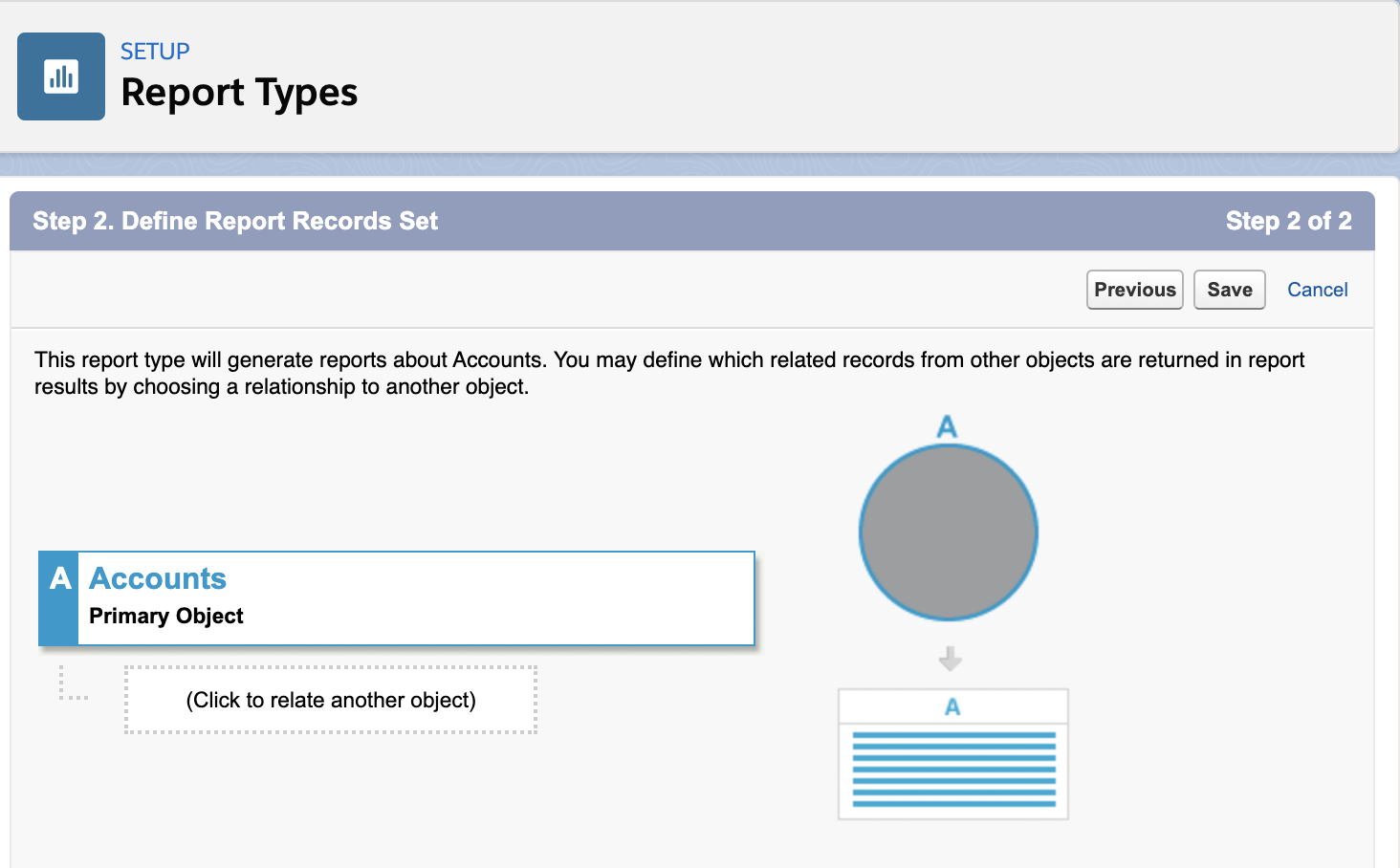Click the gray down arrow below the circle
Viewport: 1400px width, 868px height.
coord(950,659)
